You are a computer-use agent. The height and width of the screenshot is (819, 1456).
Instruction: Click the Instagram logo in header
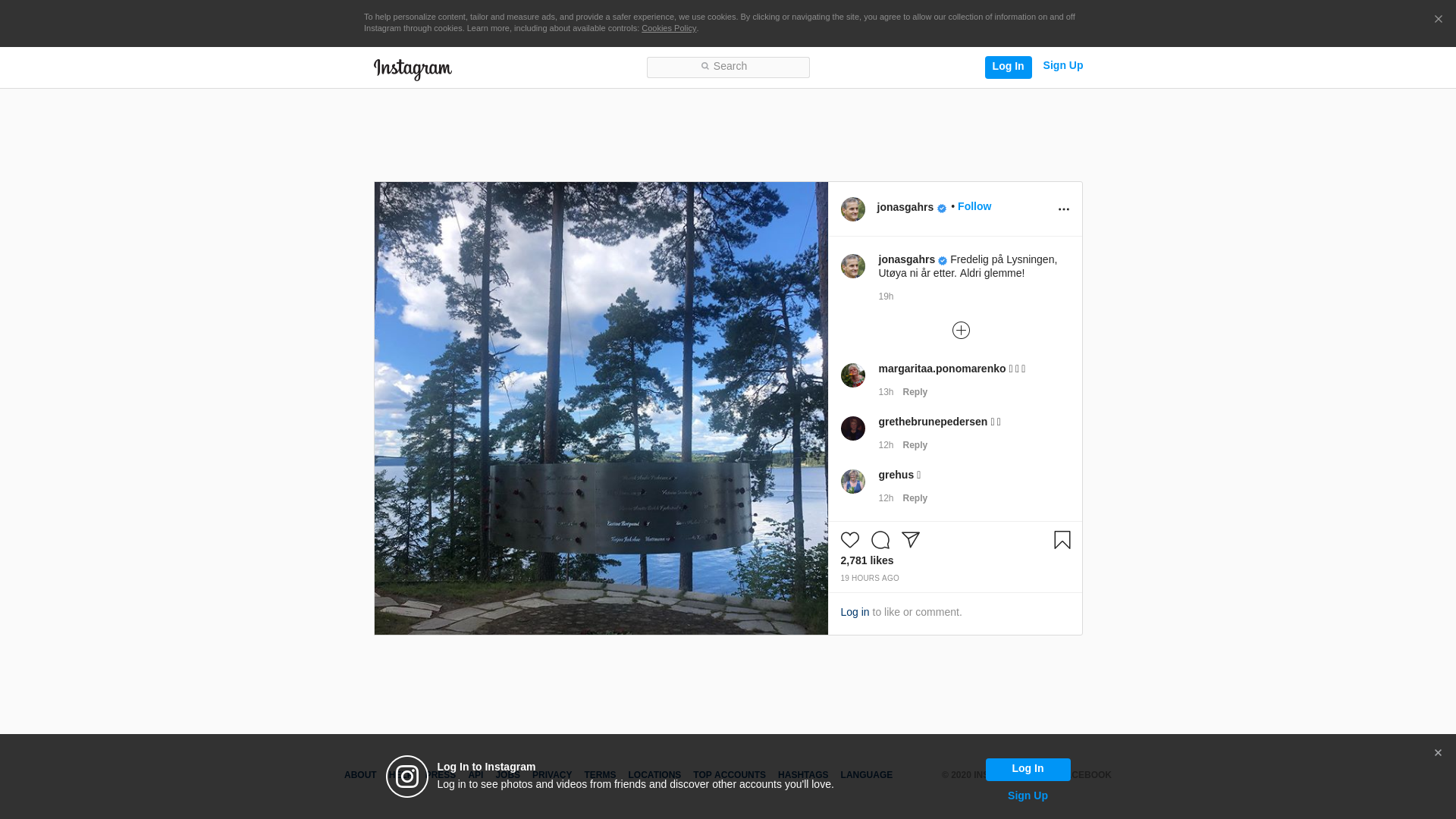(x=413, y=69)
